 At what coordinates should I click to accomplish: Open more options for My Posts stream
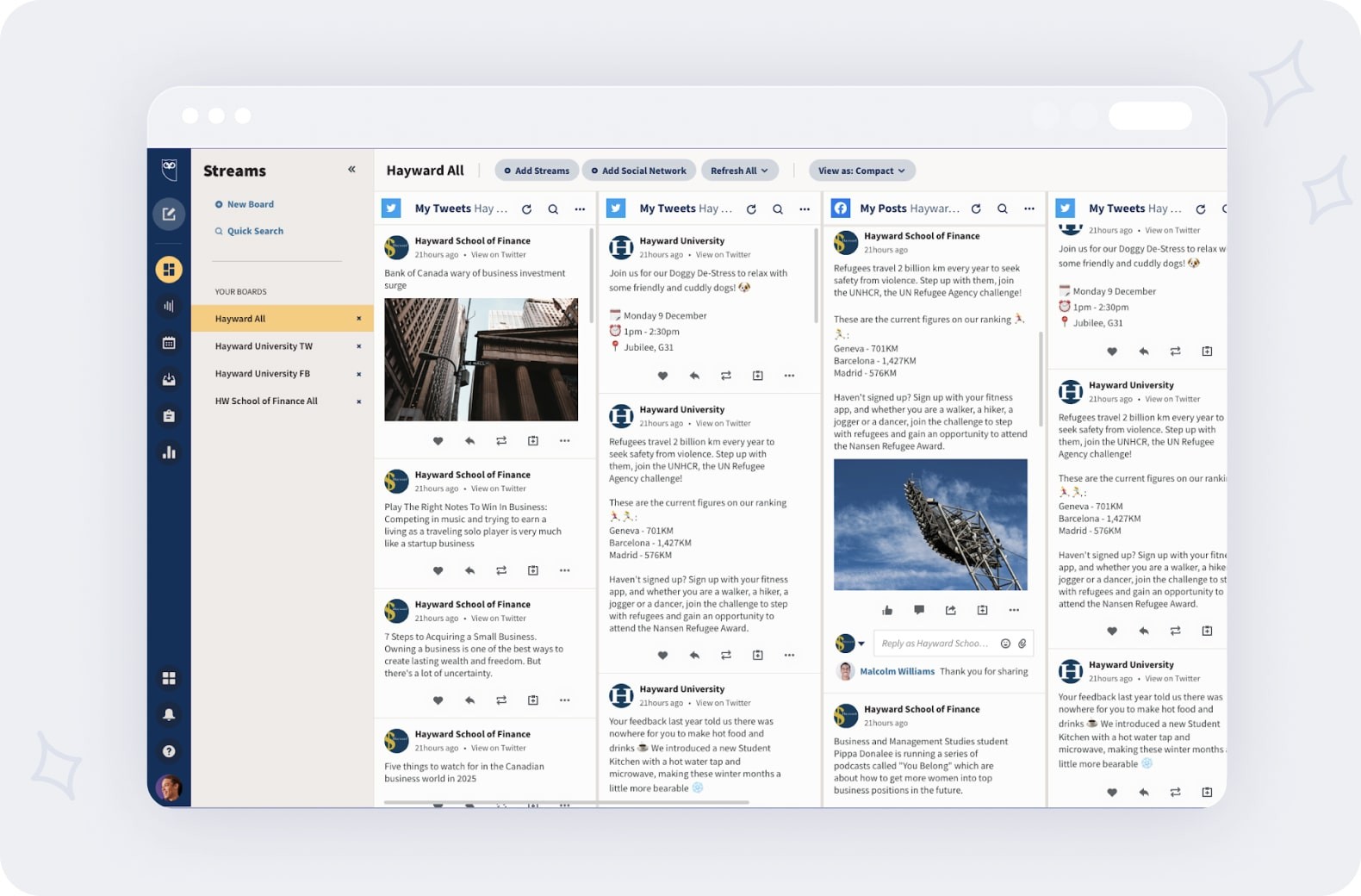(x=1029, y=208)
